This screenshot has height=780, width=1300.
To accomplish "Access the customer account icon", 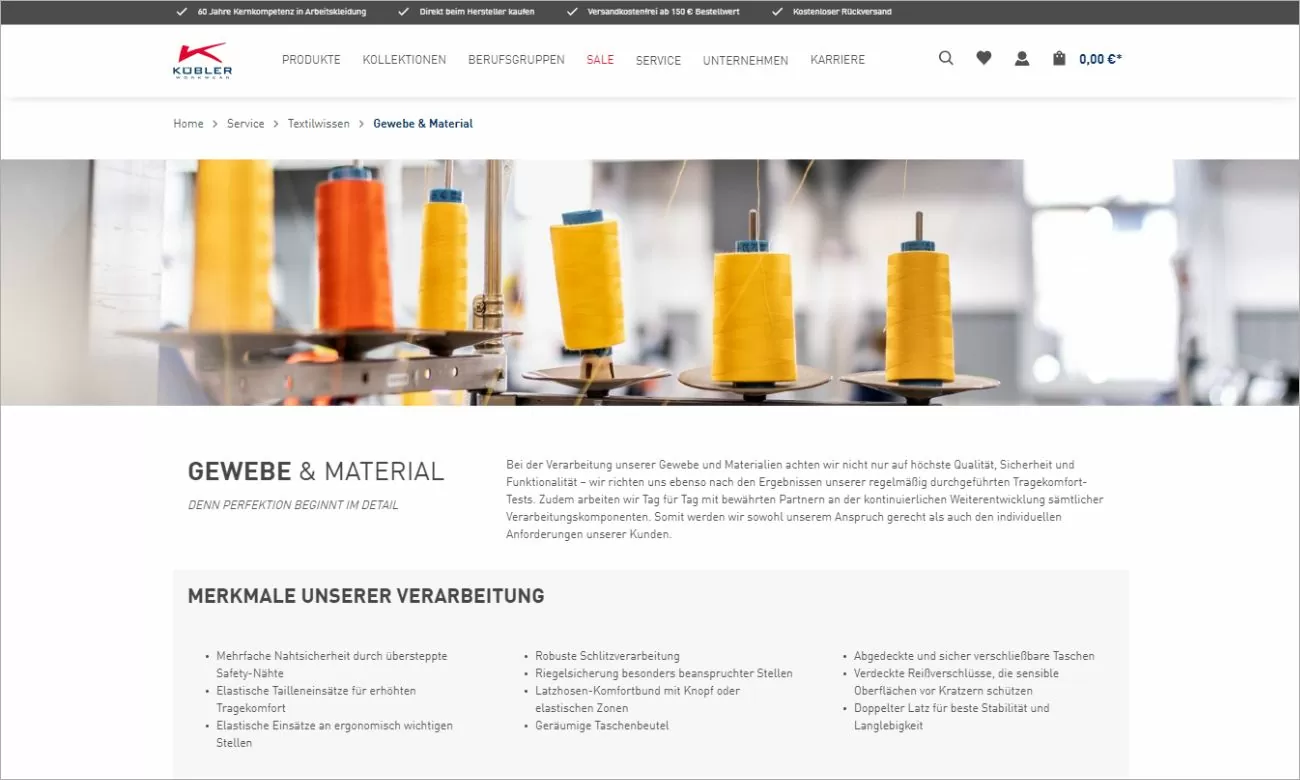I will (1021, 58).
